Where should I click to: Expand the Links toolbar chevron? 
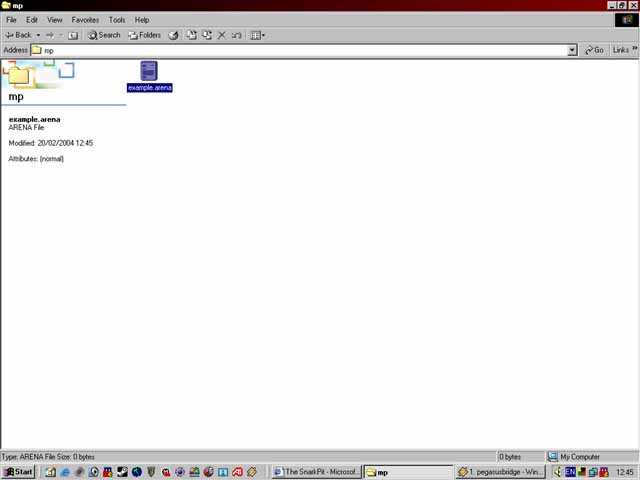tap(634, 49)
